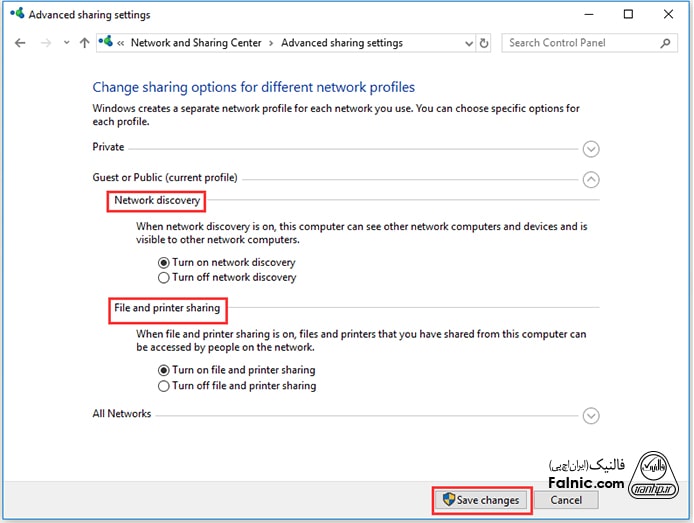Click the Up directory arrow

pos(84,43)
